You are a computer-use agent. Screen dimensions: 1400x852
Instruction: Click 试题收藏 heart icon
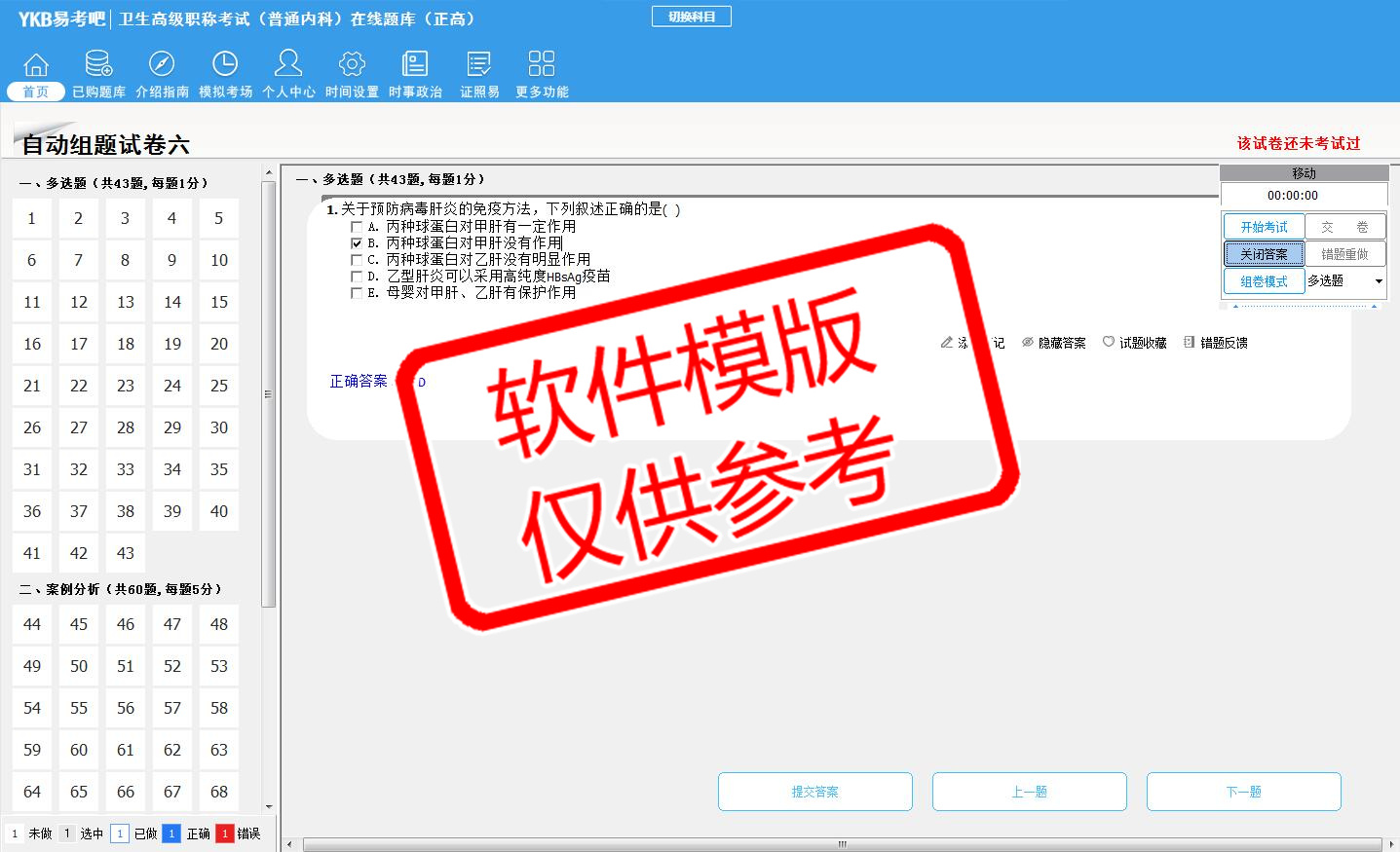(1109, 342)
